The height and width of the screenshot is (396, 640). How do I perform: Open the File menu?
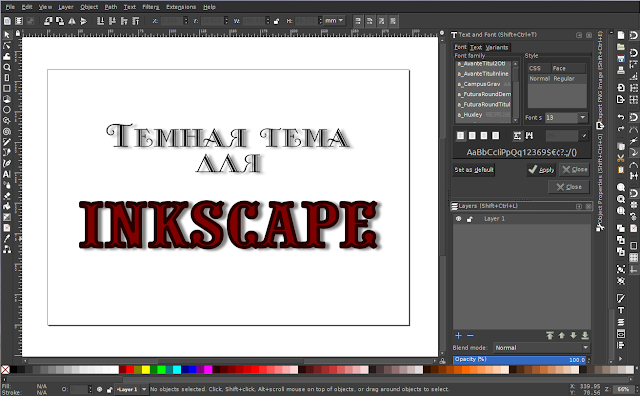tap(10, 7)
